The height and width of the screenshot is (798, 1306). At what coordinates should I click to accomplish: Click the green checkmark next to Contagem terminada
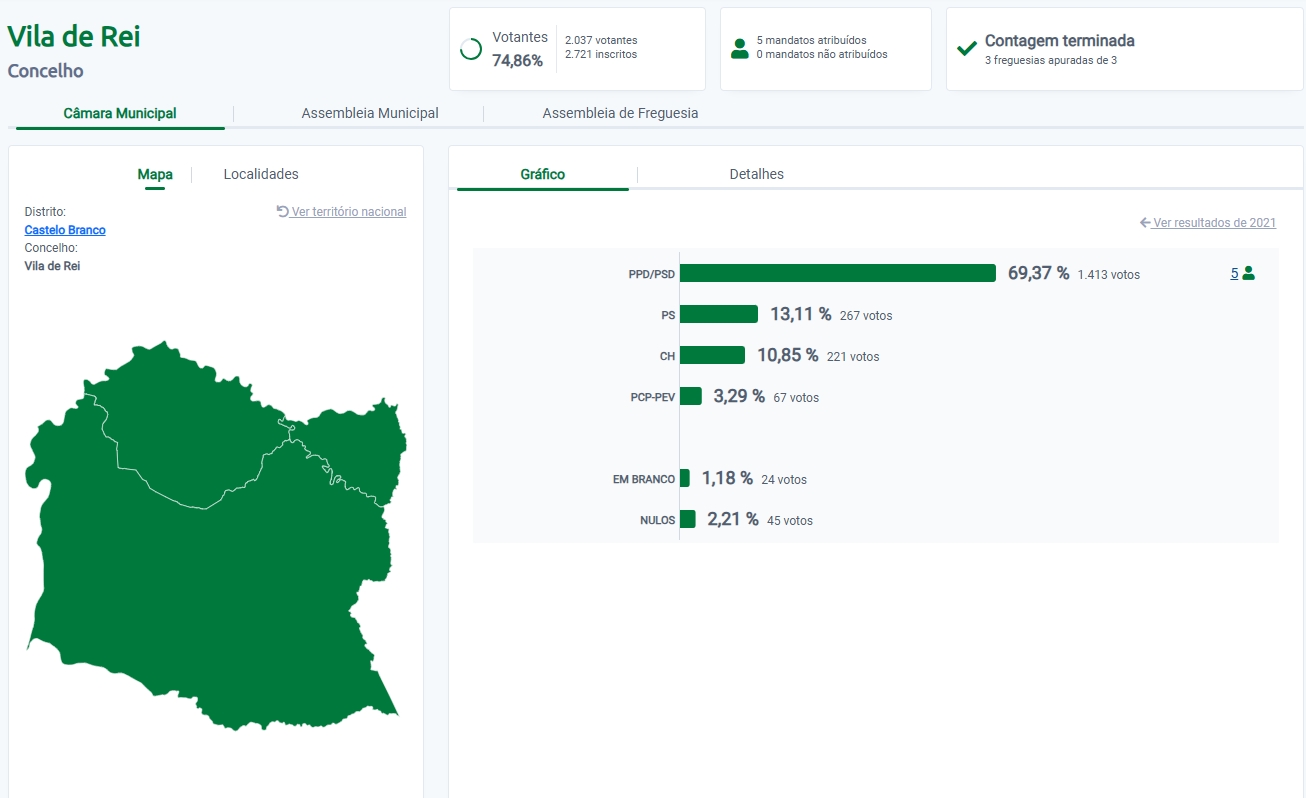pyautogui.click(x=967, y=49)
